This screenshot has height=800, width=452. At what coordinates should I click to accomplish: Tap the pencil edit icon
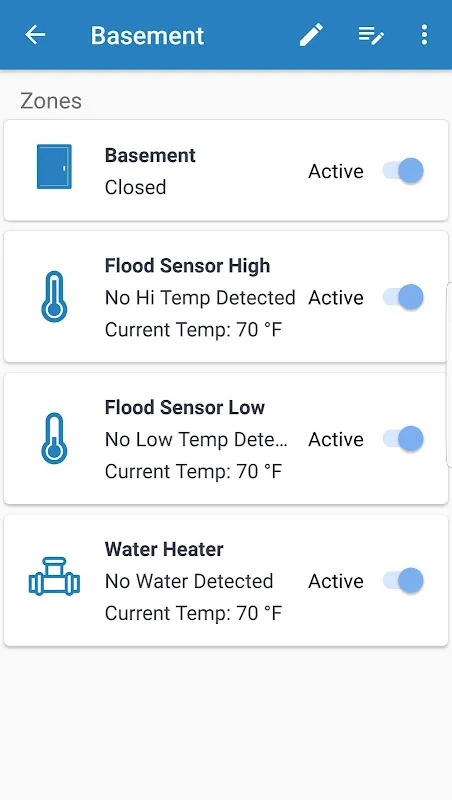[311, 35]
